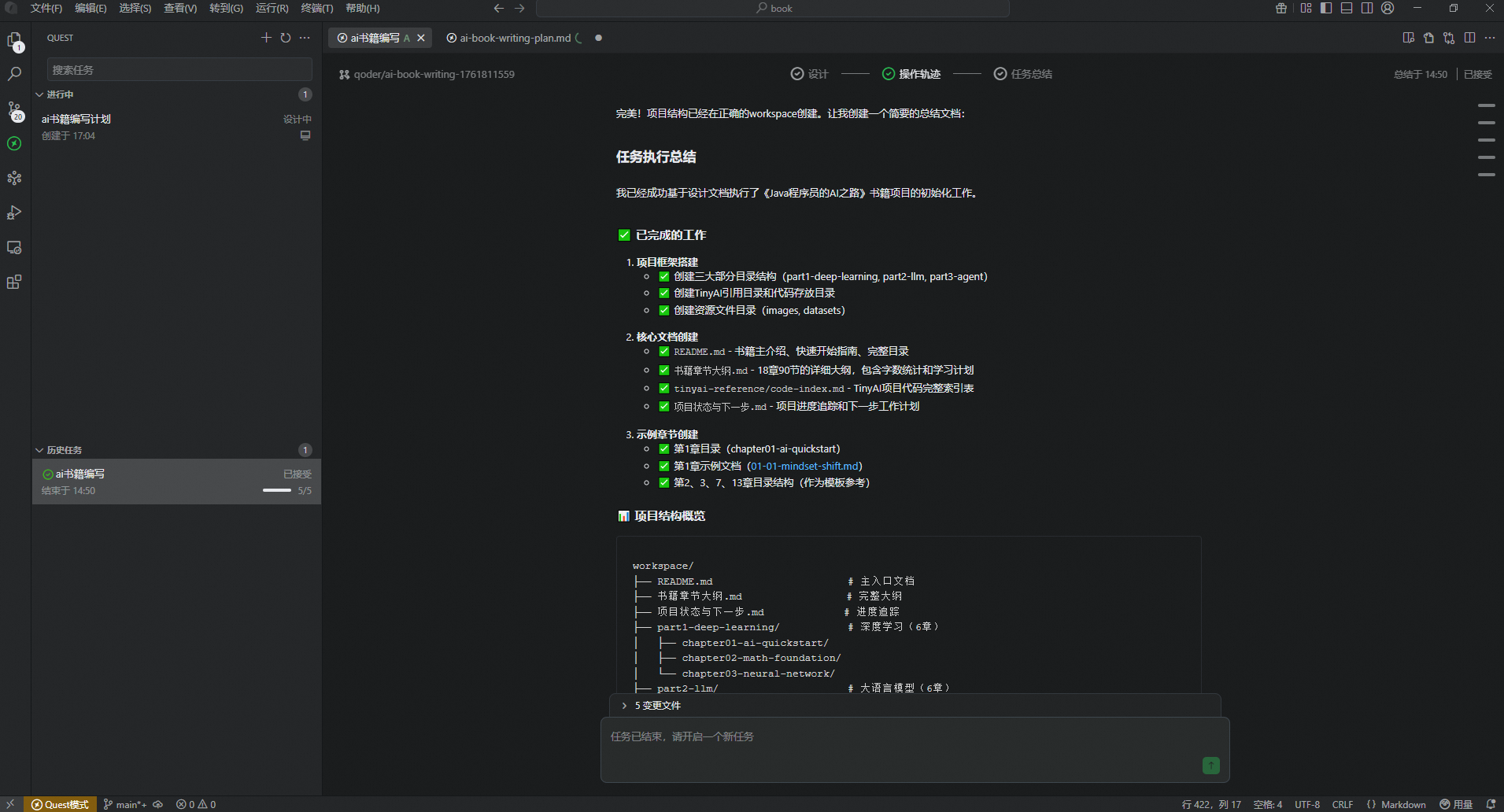1504x812 pixels.
Task: Go to the 设计 step
Action: click(809, 74)
